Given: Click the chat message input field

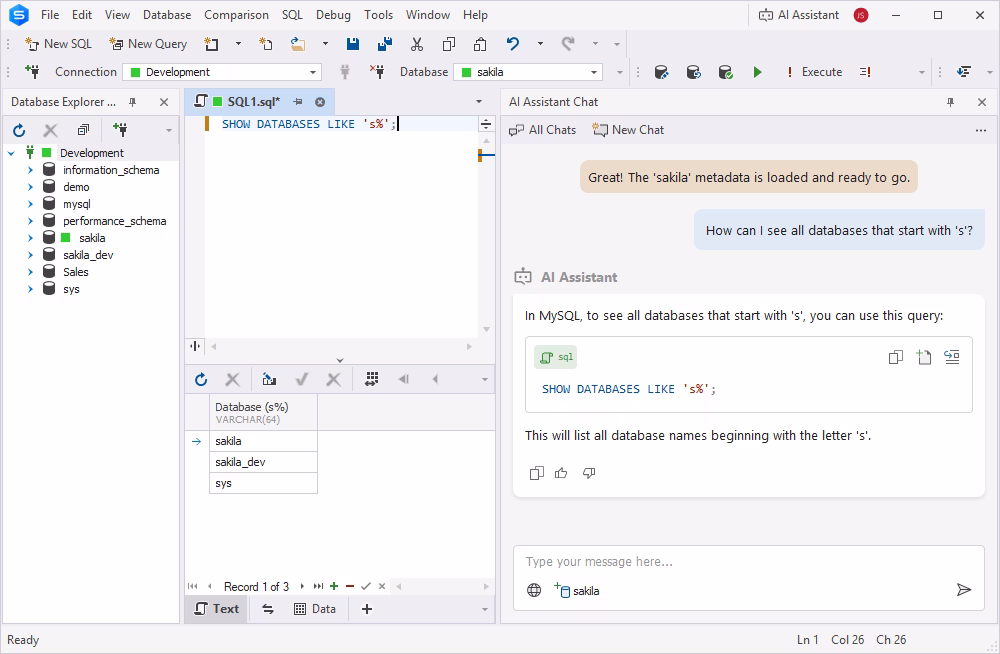Looking at the screenshot, I should [x=749, y=562].
